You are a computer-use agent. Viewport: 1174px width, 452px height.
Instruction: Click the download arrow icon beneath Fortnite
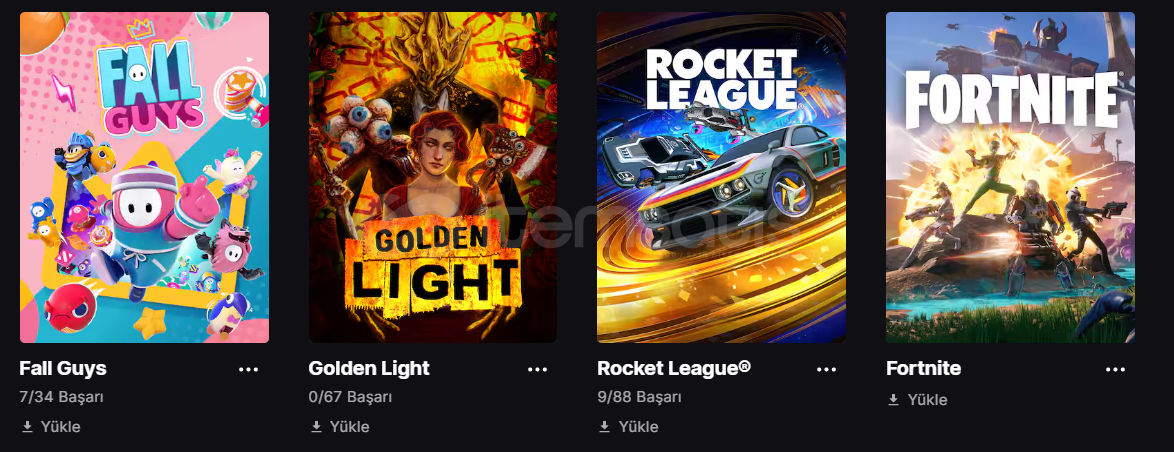tap(894, 400)
